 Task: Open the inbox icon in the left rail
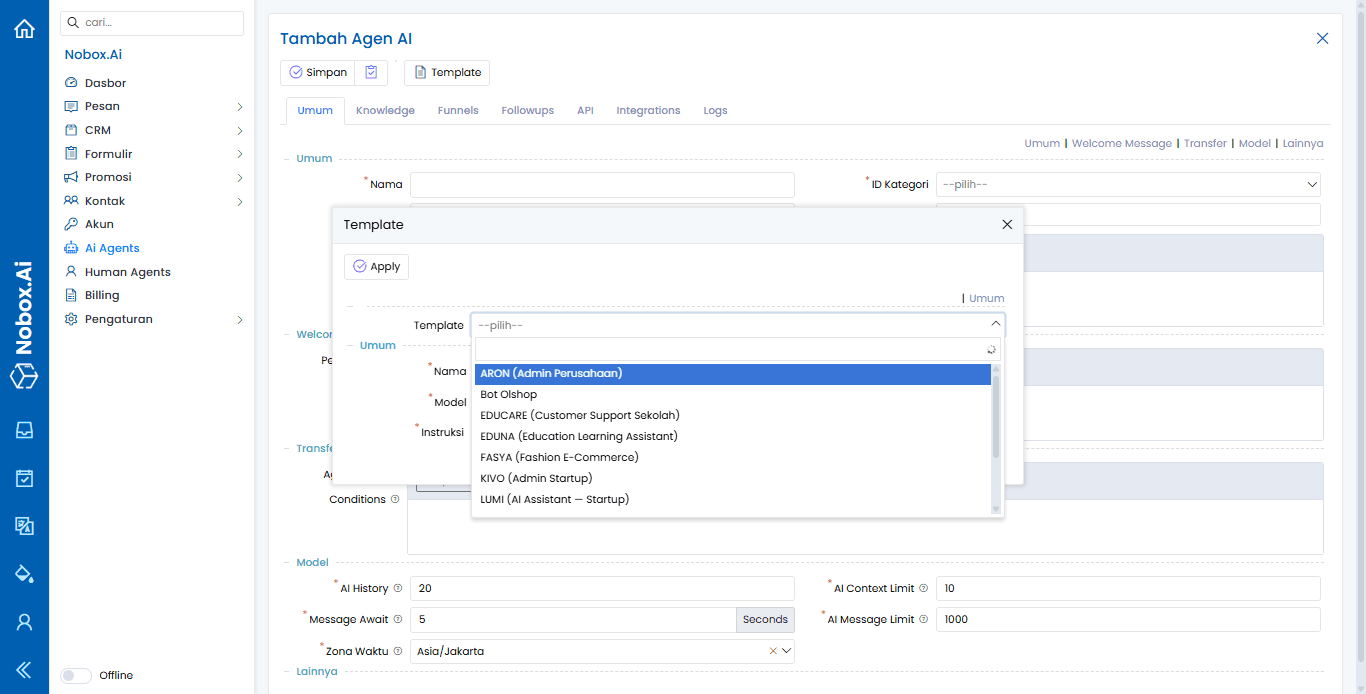point(23,430)
